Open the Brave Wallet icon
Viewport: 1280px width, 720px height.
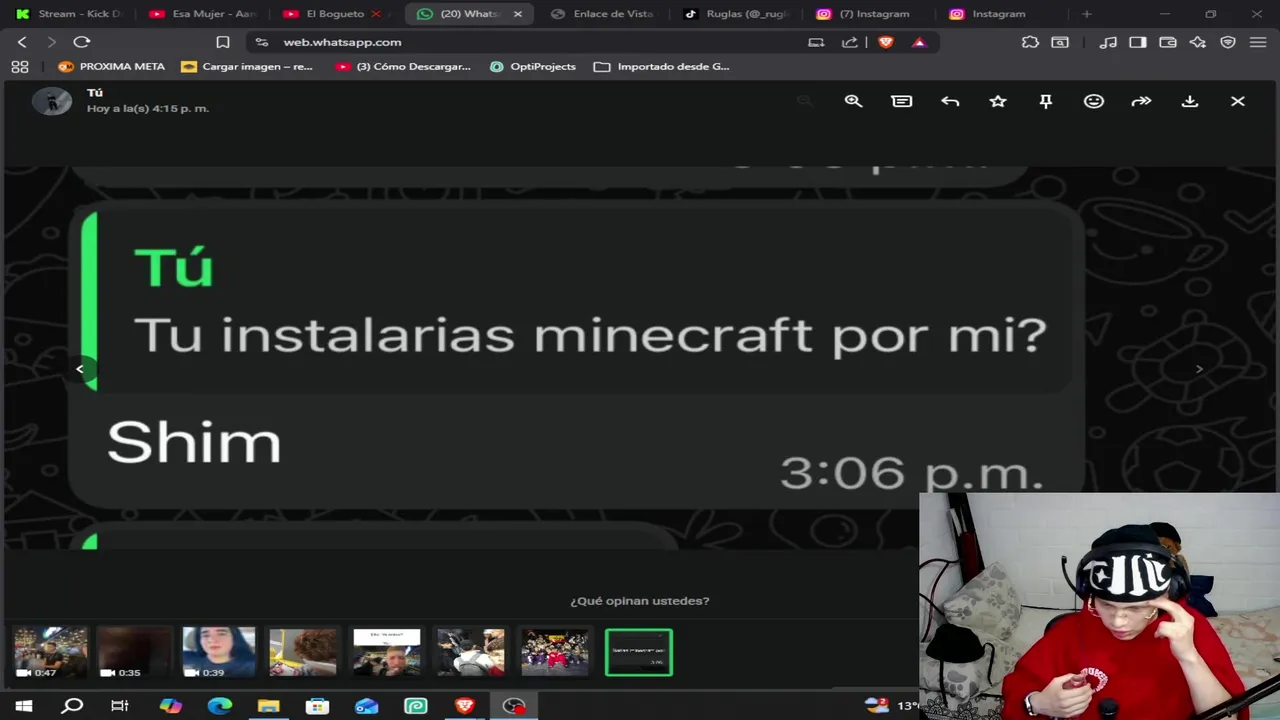pos(1168,42)
